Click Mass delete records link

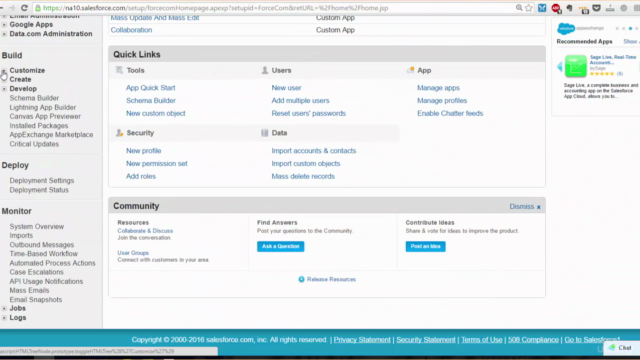pos(303,176)
